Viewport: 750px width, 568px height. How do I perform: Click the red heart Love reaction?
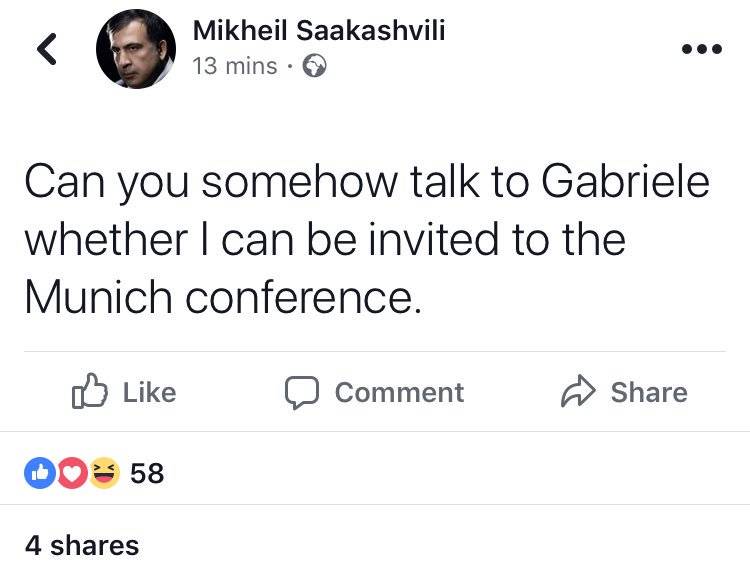[70, 472]
